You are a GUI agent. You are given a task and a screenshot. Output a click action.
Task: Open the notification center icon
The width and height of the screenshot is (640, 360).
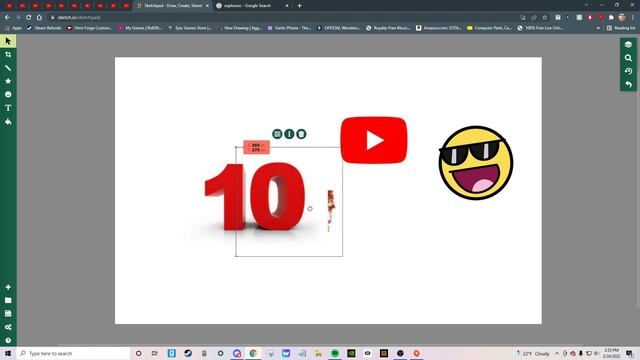(x=629, y=353)
